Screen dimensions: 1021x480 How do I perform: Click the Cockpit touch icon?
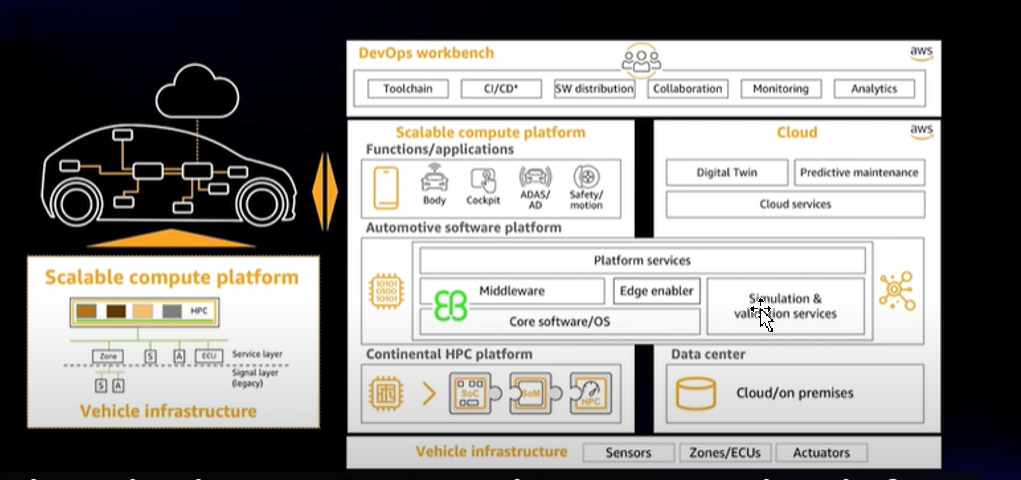[484, 180]
